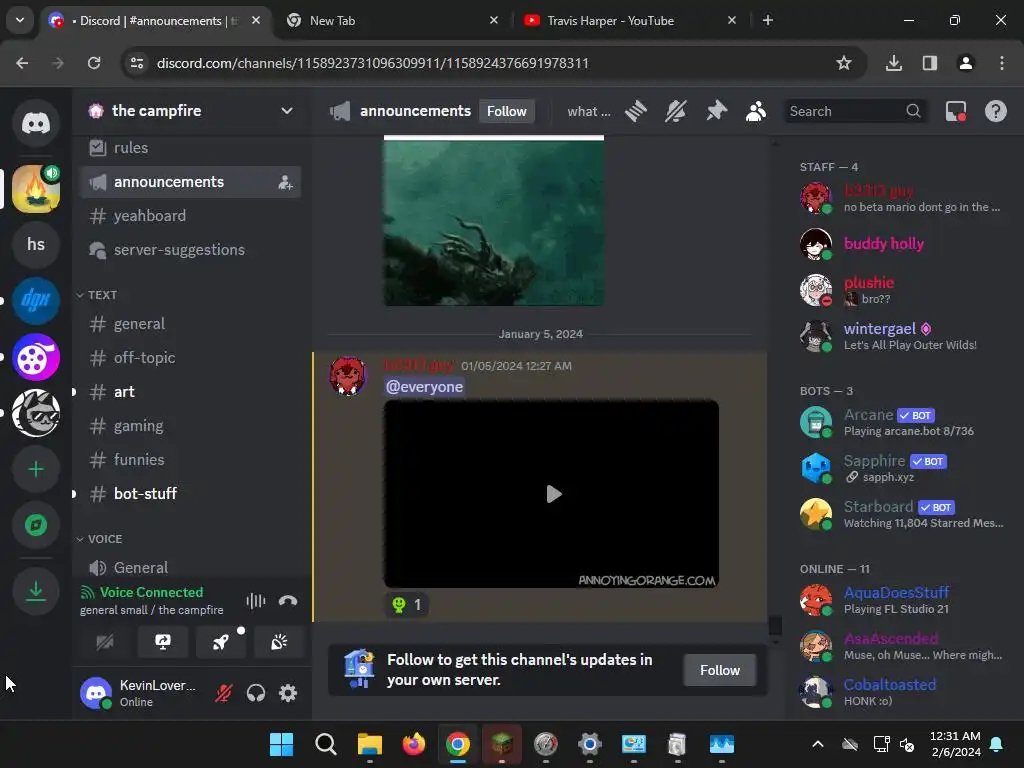The height and width of the screenshot is (768, 1024).
Task: Disconnect from voice using phone icon
Action: [x=287, y=601]
